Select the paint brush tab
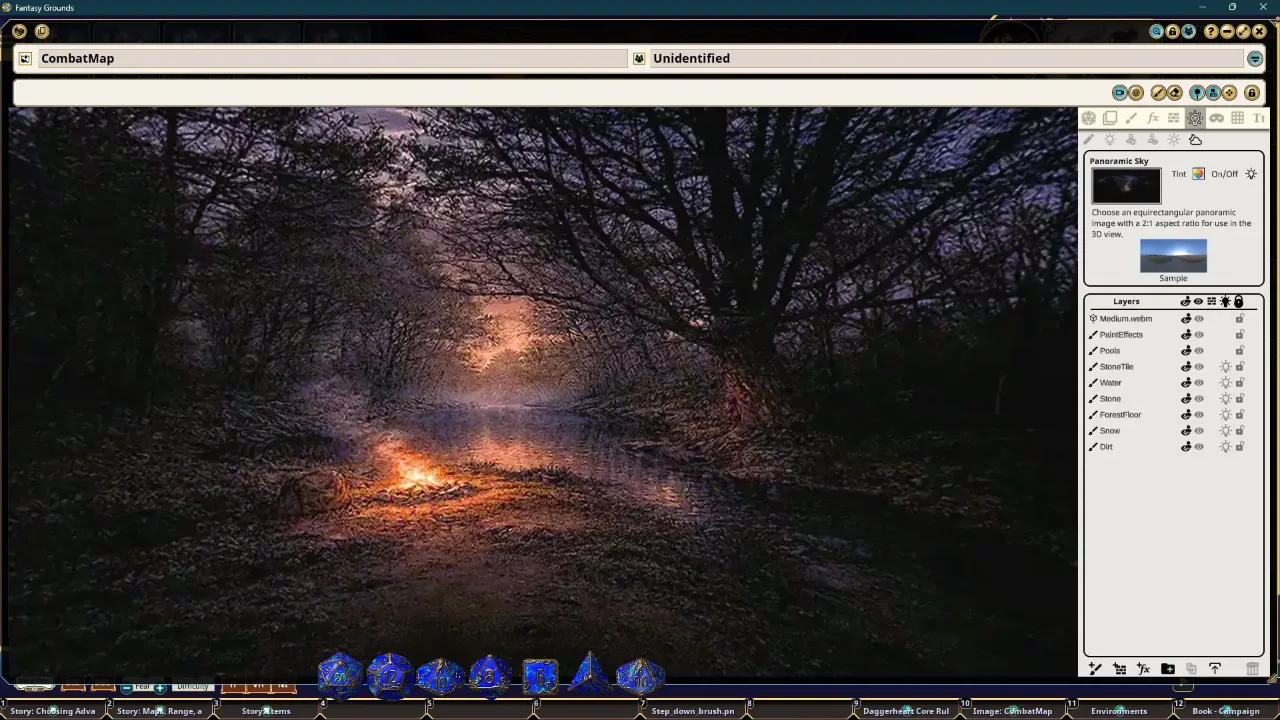The image size is (1280, 720). pos(1131,118)
